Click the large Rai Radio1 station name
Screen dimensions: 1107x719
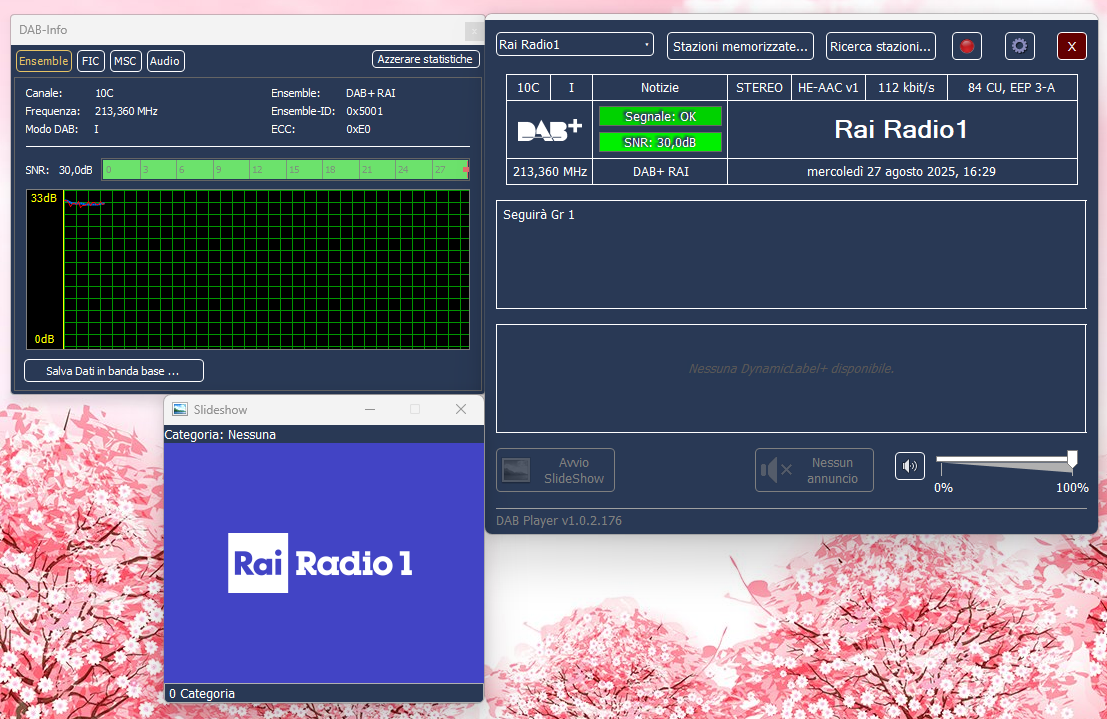pyautogui.click(x=902, y=129)
